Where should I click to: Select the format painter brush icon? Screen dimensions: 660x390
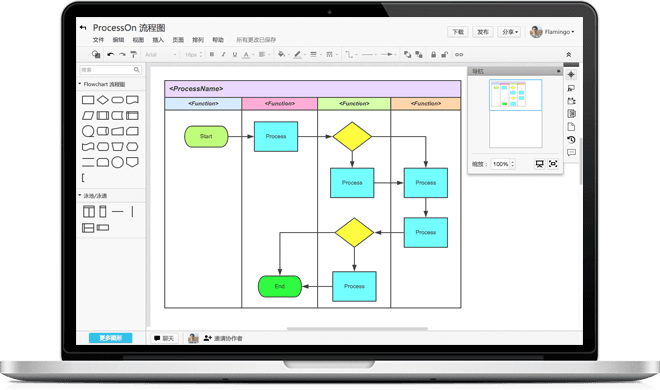click(x=133, y=54)
